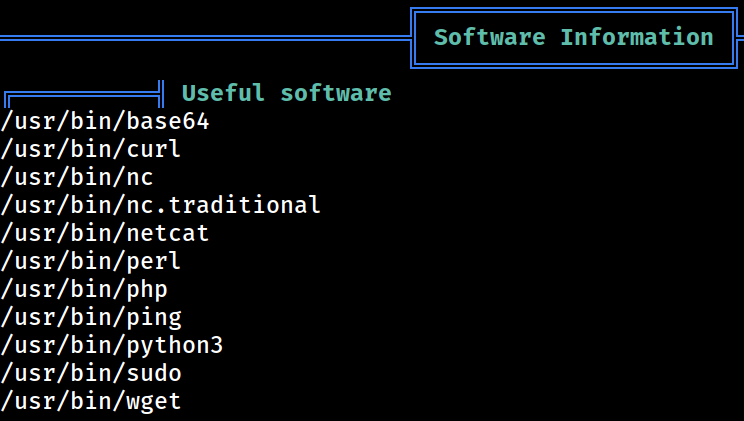Select the /usr/bin/nc line
Screen dimensions: 744x421
click(x=77, y=178)
